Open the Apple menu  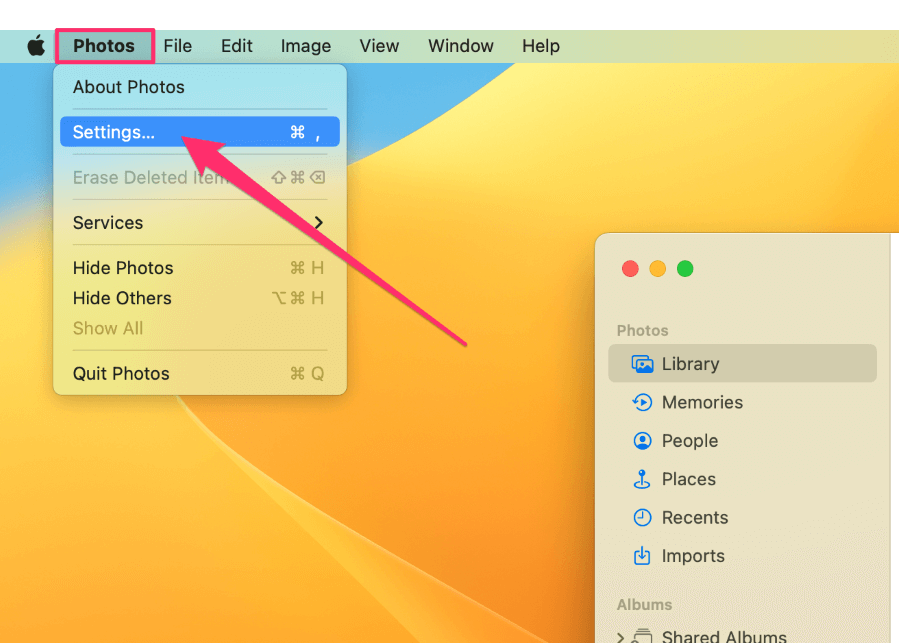[x=36, y=45]
